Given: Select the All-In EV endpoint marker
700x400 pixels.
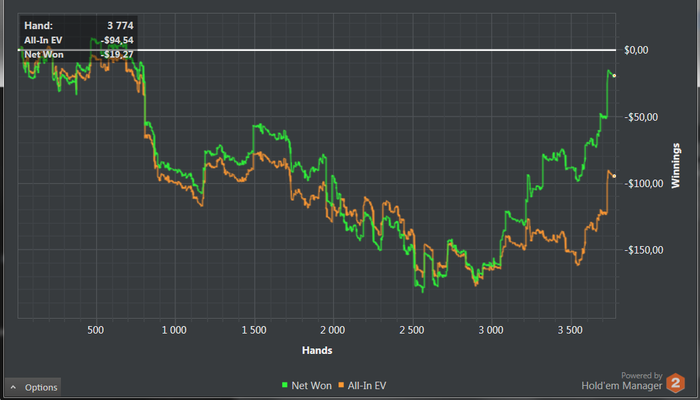Looking at the screenshot, I should pos(614,176).
